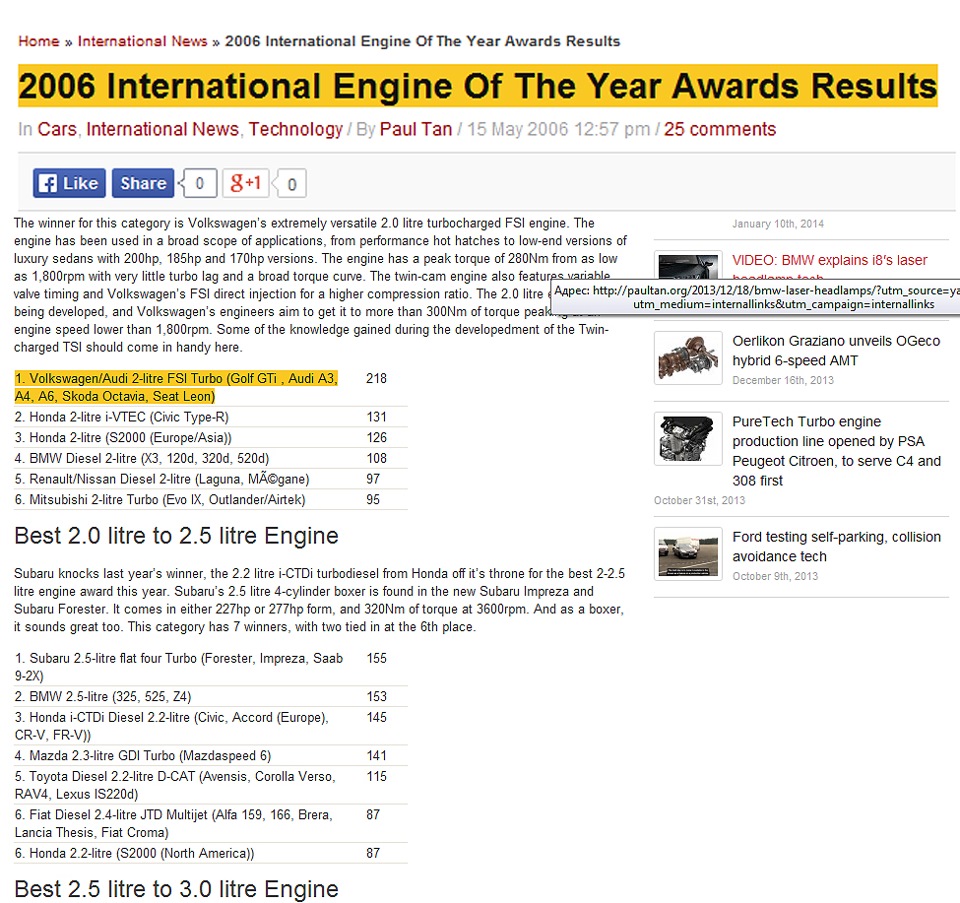
Task: Click the PureTech engine thumbnail
Action: pos(688,439)
